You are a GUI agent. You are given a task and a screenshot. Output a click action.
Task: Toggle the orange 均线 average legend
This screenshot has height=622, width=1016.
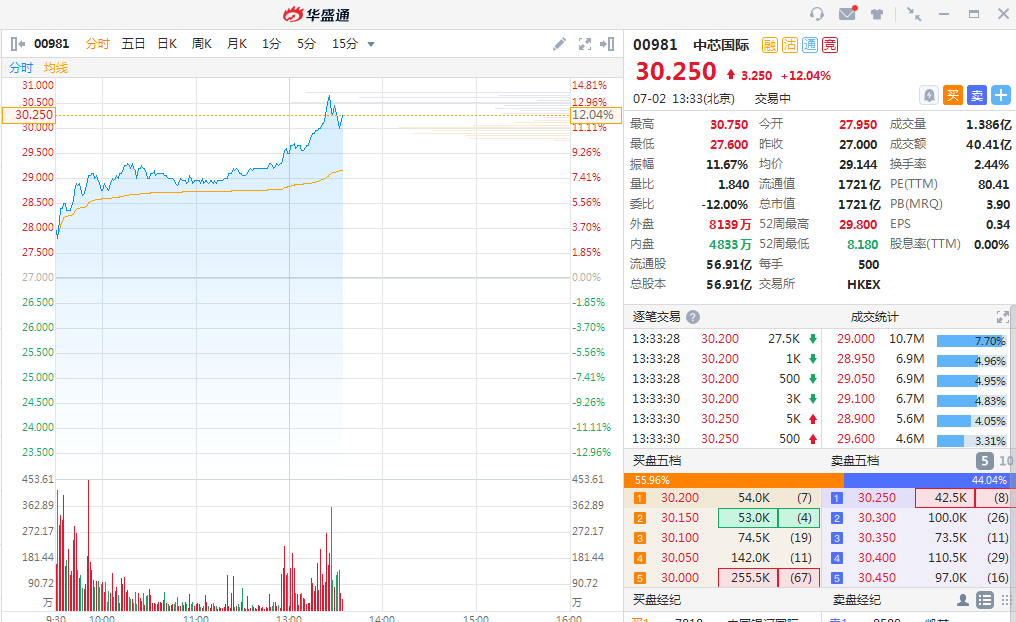pyautogui.click(x=56, y=67)
